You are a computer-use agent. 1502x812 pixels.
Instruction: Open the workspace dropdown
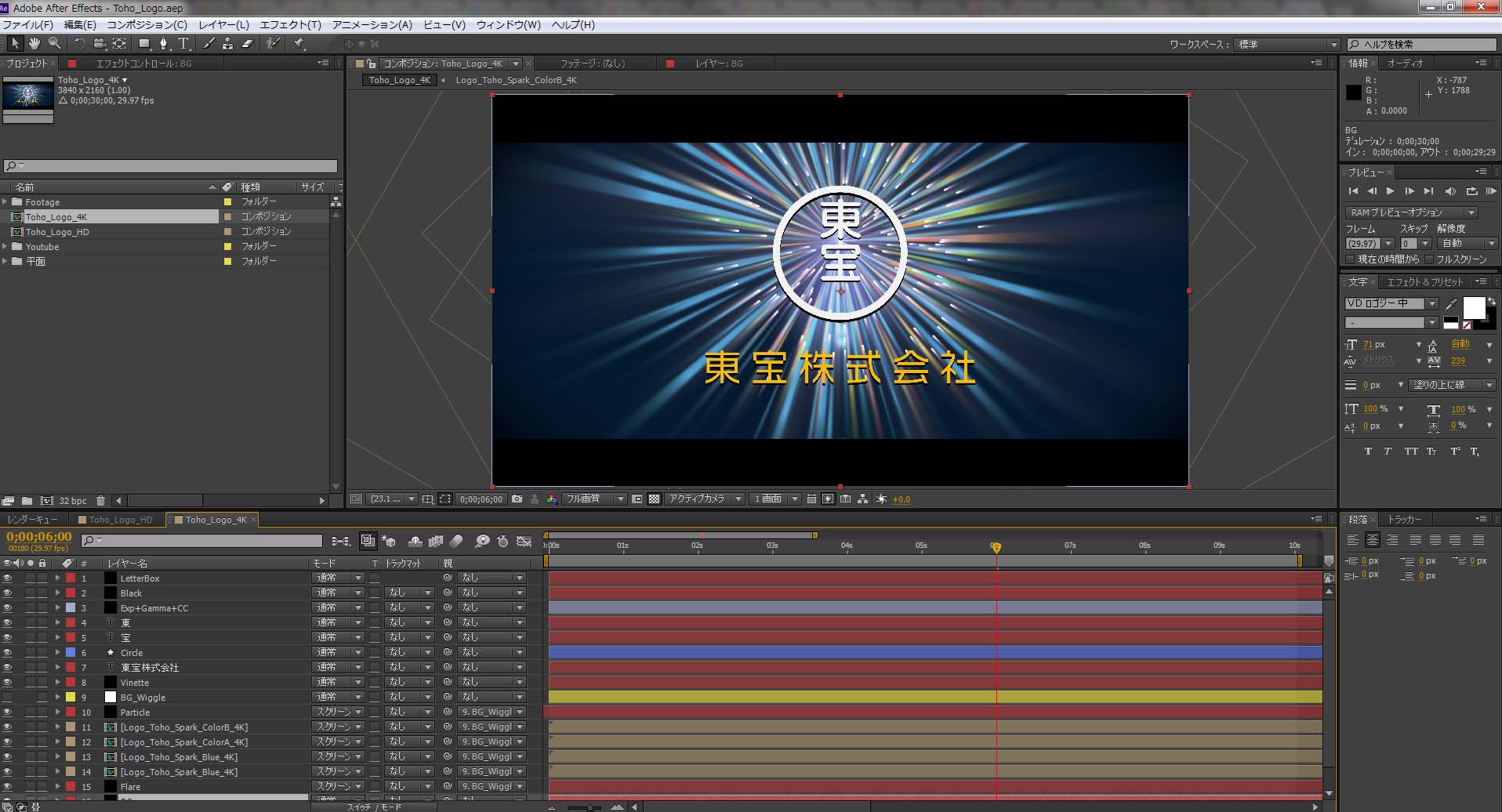(1286, 45)
